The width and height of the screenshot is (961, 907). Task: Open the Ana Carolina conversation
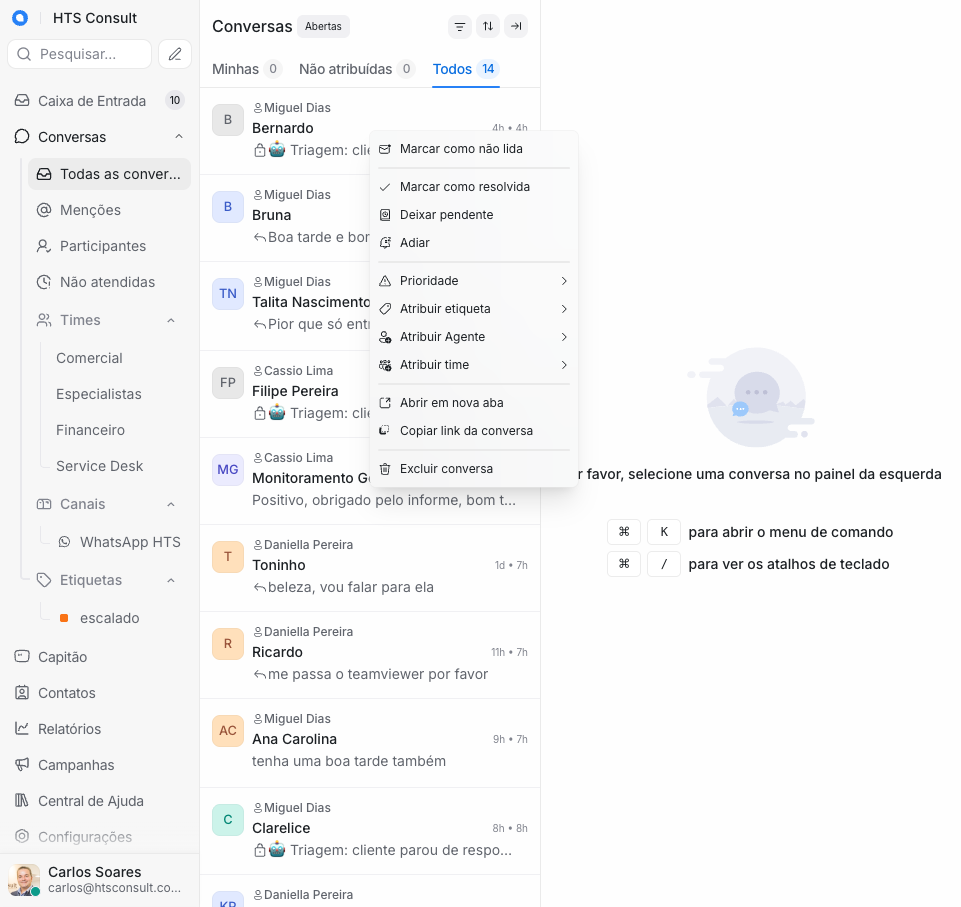(370, 743)
